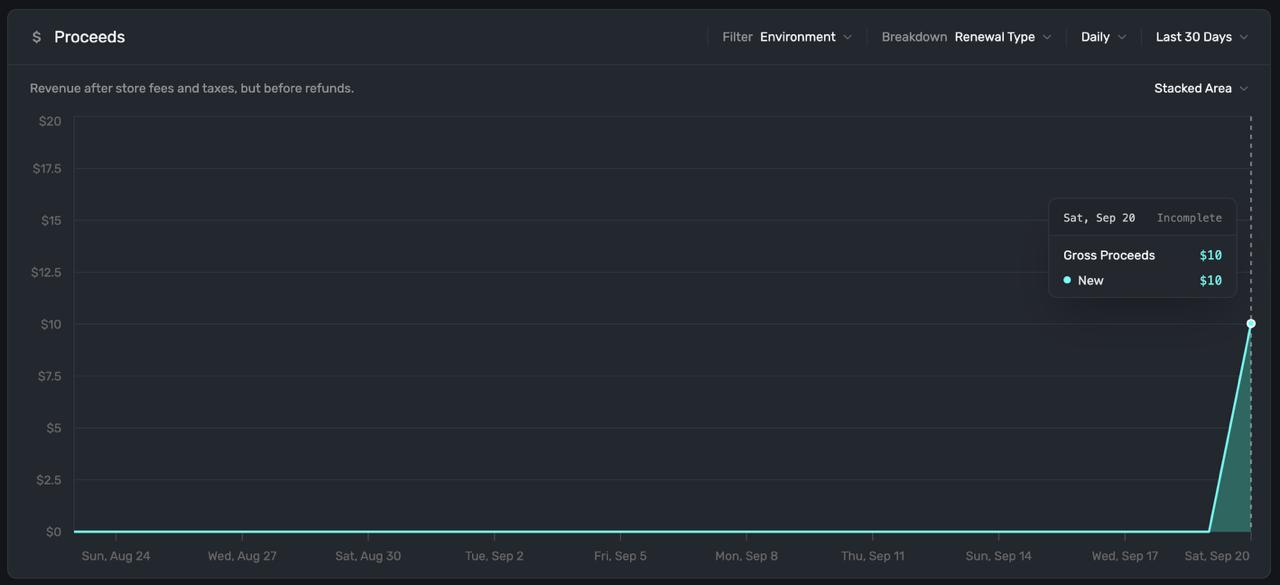Click the Fri, Sep 5 axis label

(x=620, y=556)
